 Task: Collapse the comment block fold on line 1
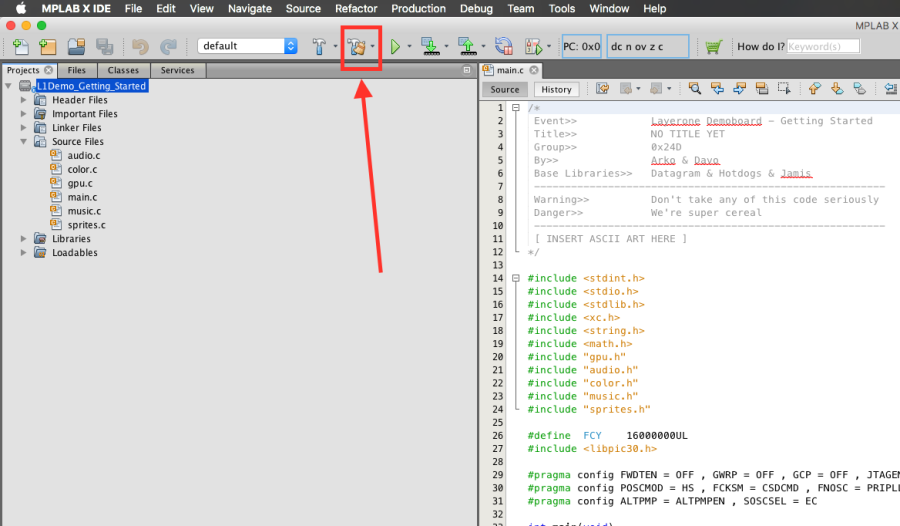coord(515,108)
